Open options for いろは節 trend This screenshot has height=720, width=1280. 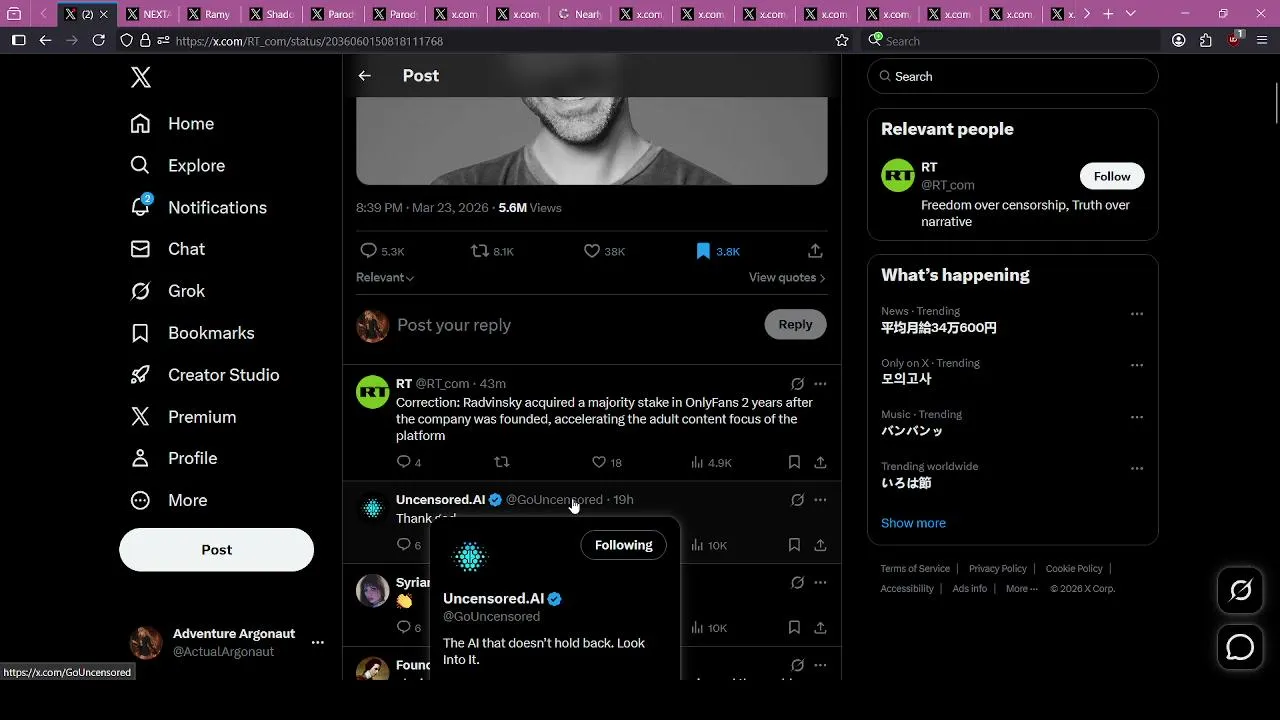click(x=1136, y=469)
